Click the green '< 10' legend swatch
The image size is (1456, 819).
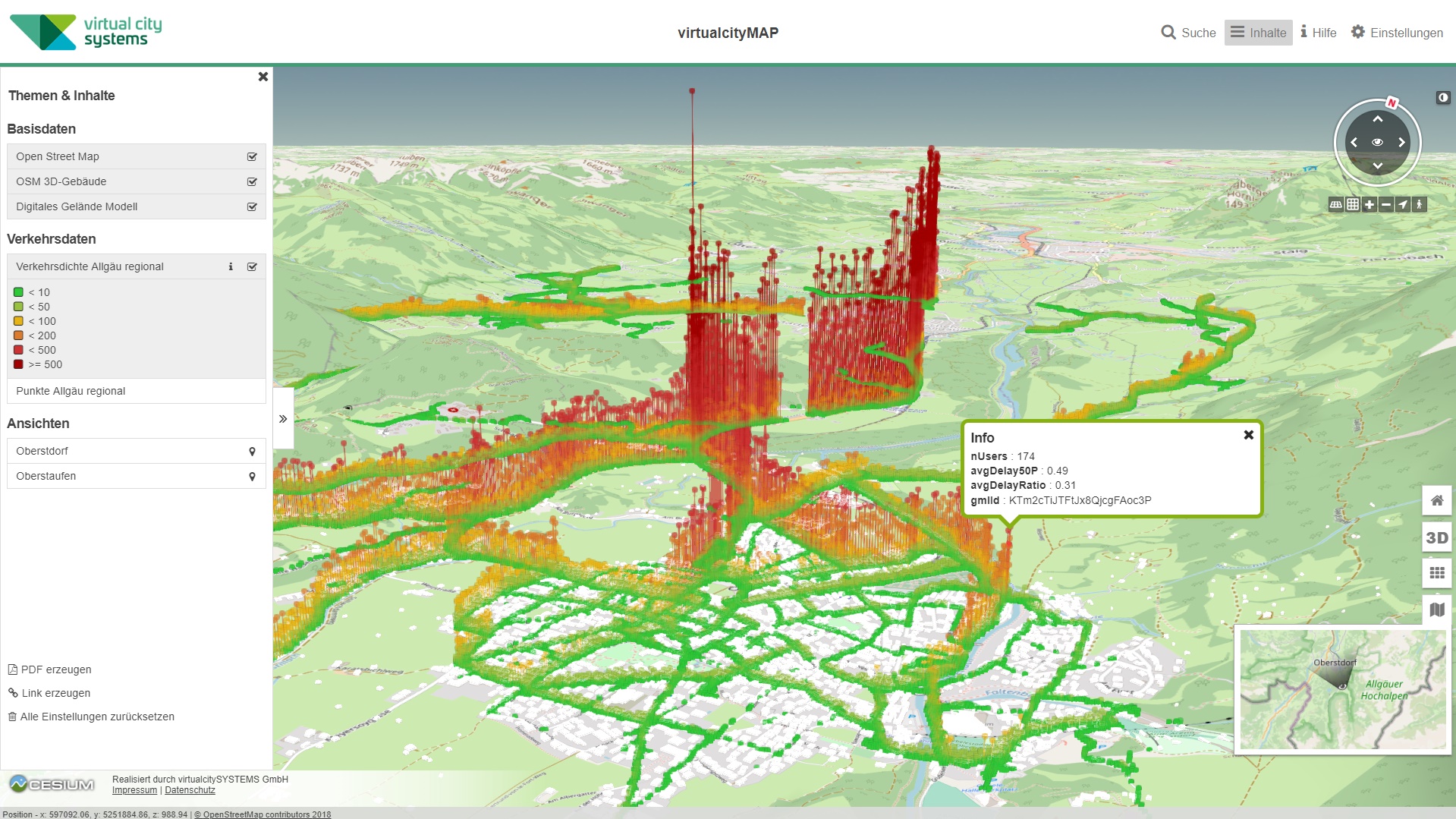tap(19, 292)
